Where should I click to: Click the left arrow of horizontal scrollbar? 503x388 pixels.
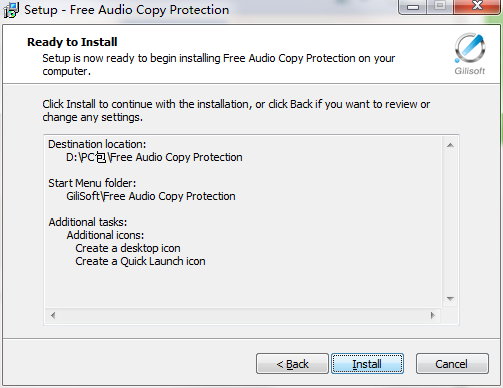53,315
